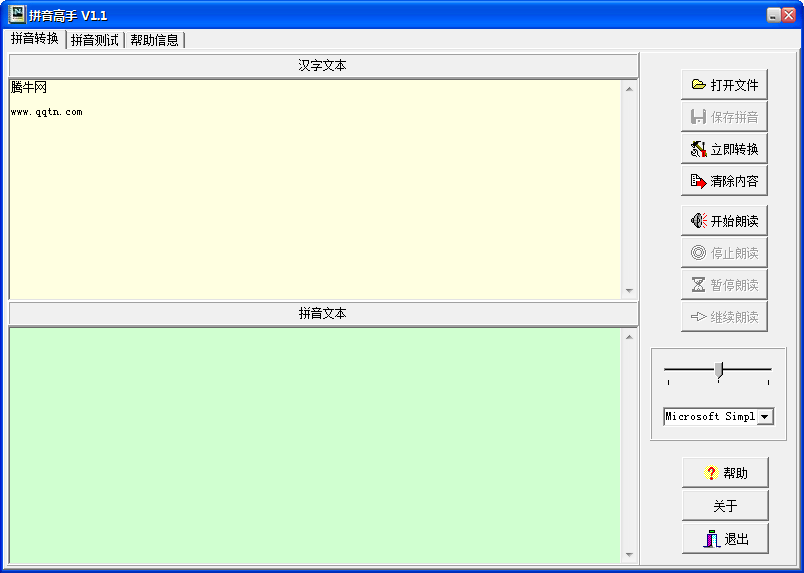Expand the Microsoft Simpl voice dropdown arrow
The height and width of the screenshot is (573, 804).
(765, 417)
